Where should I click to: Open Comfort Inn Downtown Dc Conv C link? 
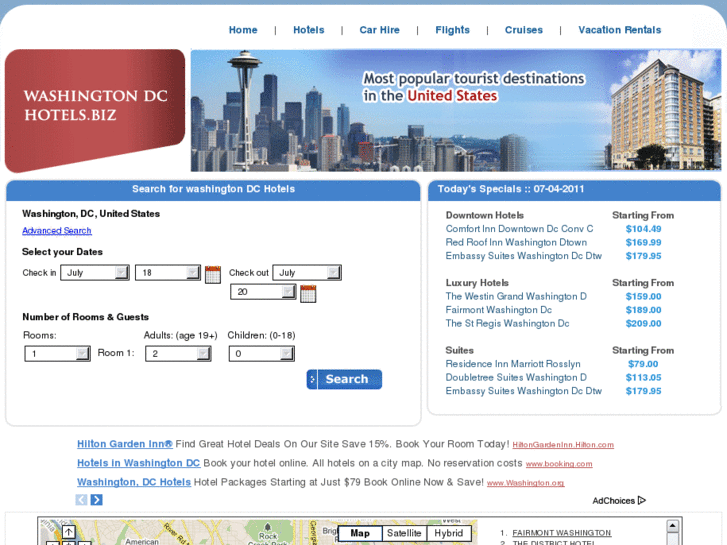click(519, 229)
